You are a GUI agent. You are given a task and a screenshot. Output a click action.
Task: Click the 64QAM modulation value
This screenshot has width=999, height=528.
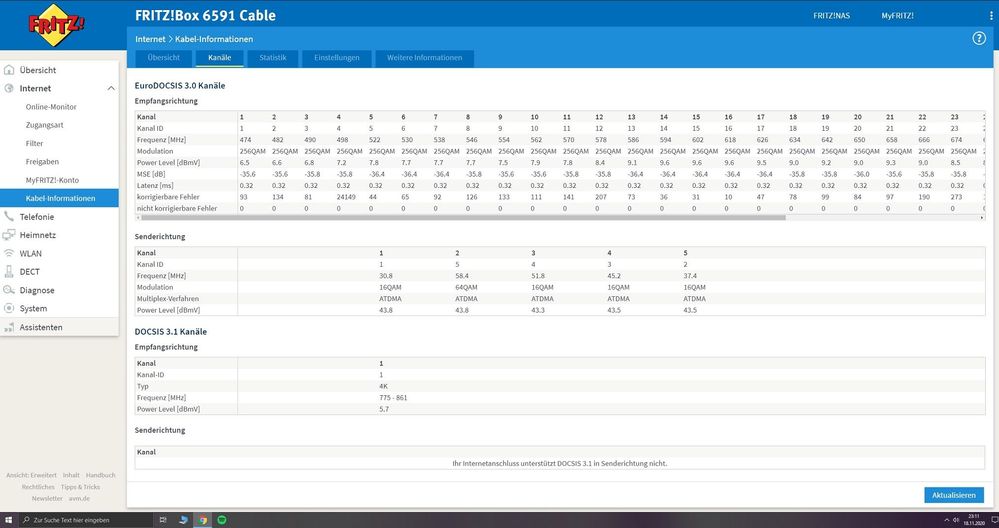(x=466, y=287)
